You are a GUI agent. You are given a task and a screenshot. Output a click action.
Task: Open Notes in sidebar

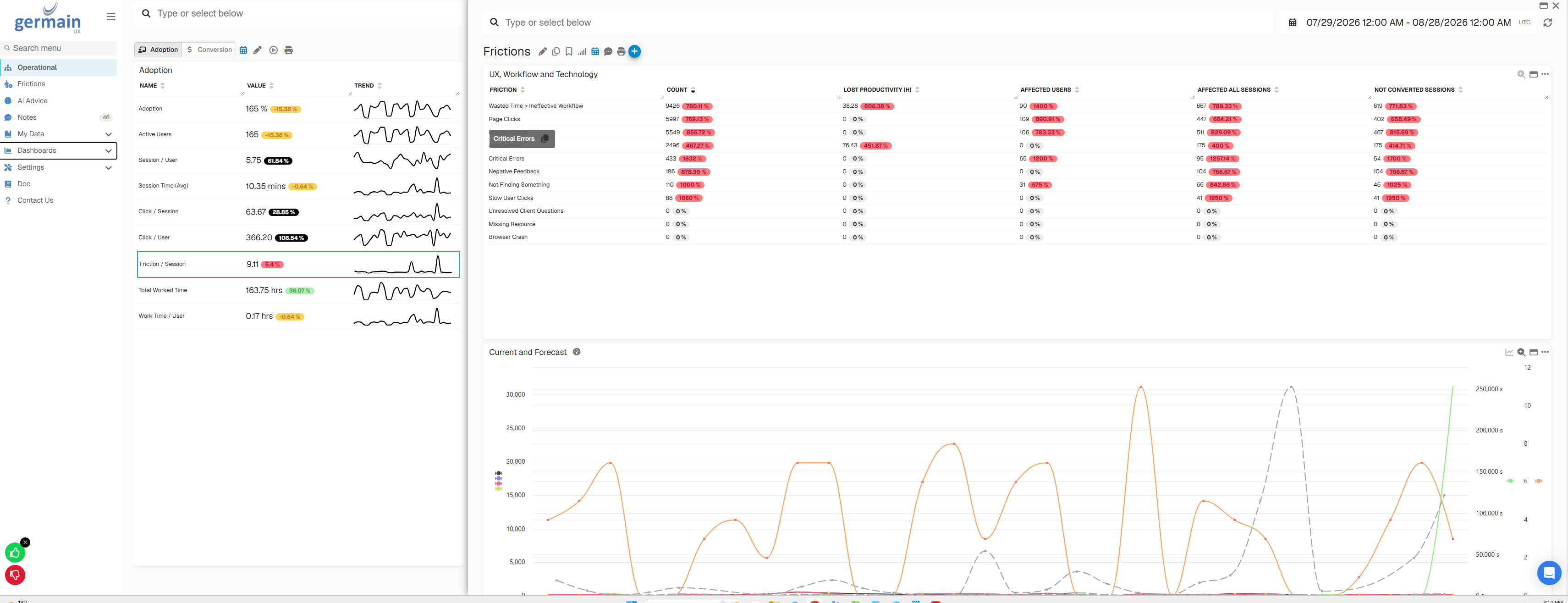(58, 117)
